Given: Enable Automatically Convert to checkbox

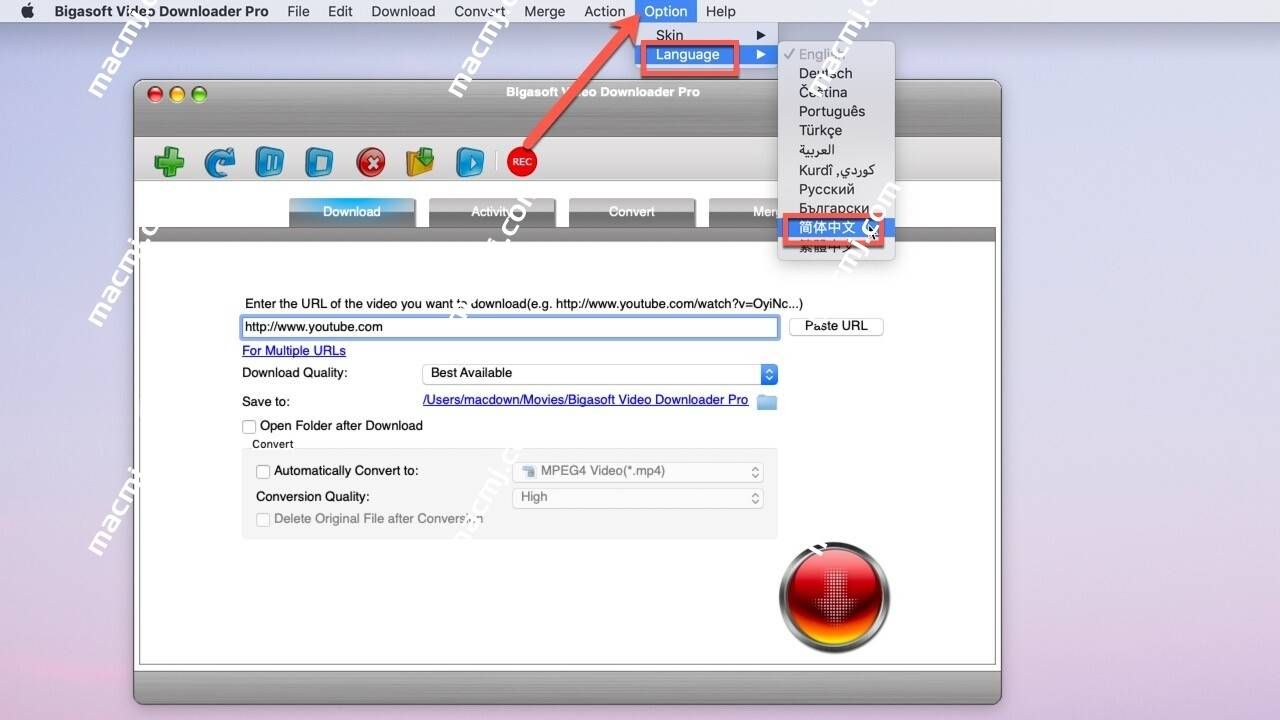Looking at the screenshot, I should point(263,472).
